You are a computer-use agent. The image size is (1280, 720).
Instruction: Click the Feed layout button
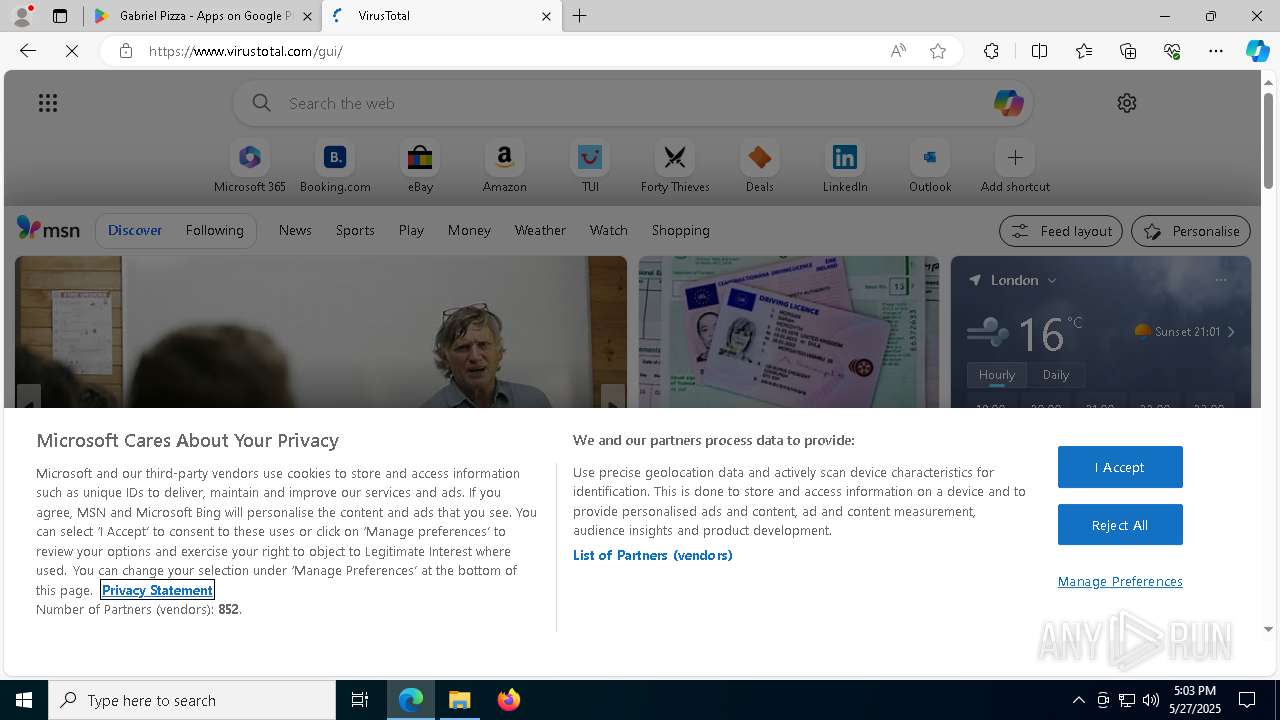1061,231
